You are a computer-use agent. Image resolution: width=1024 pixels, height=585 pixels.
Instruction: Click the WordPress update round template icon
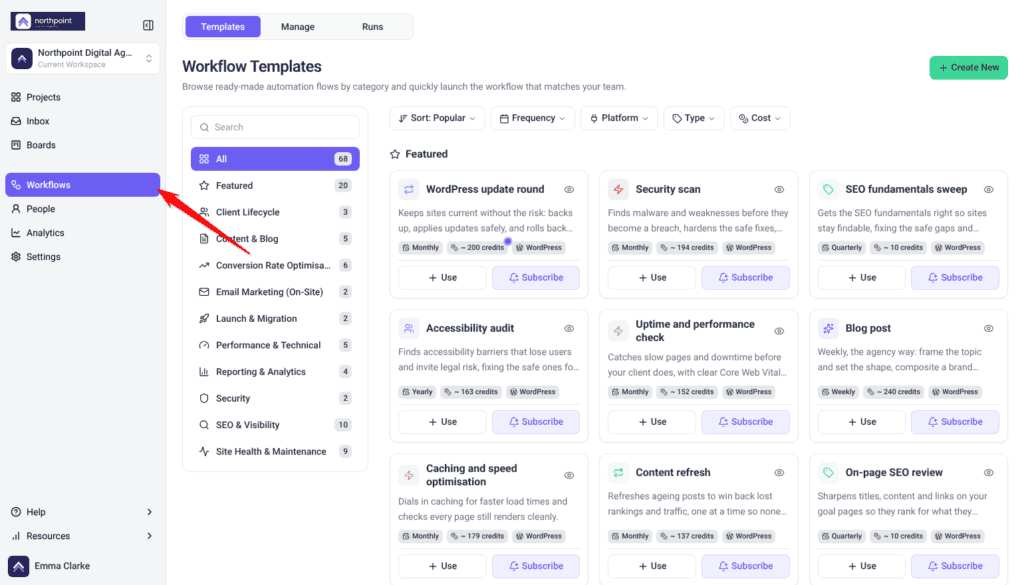409,189
